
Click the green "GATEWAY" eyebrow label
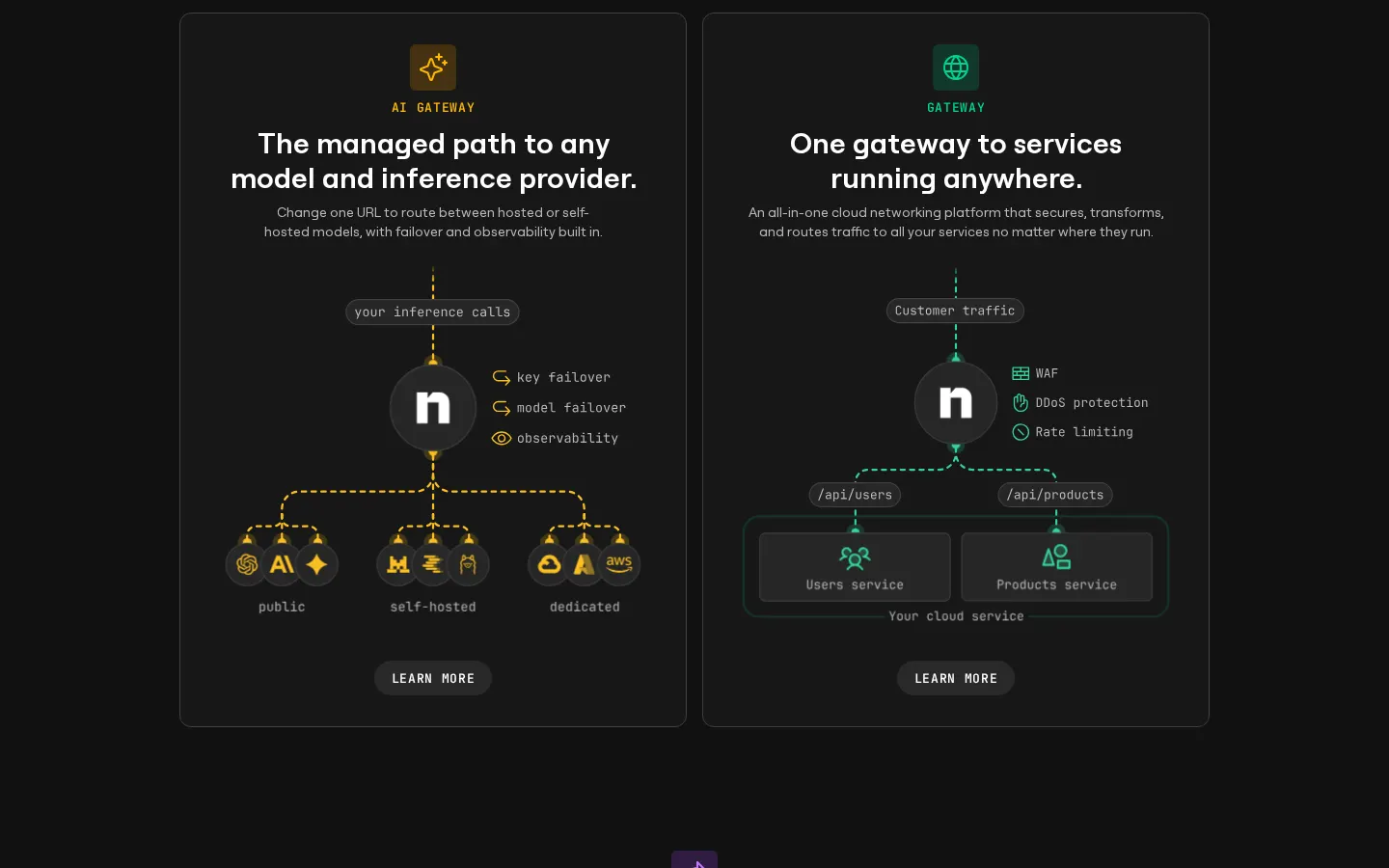[956, 108]
